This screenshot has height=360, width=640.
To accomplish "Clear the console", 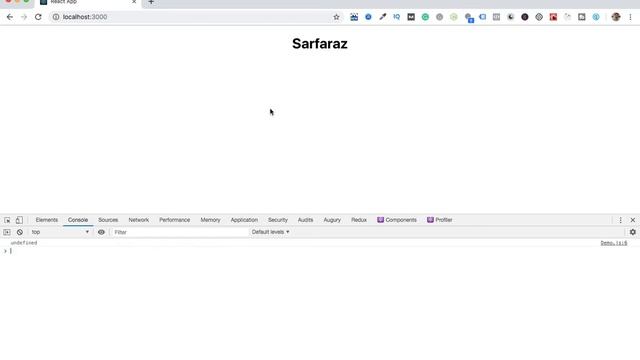I will [20, 232].
